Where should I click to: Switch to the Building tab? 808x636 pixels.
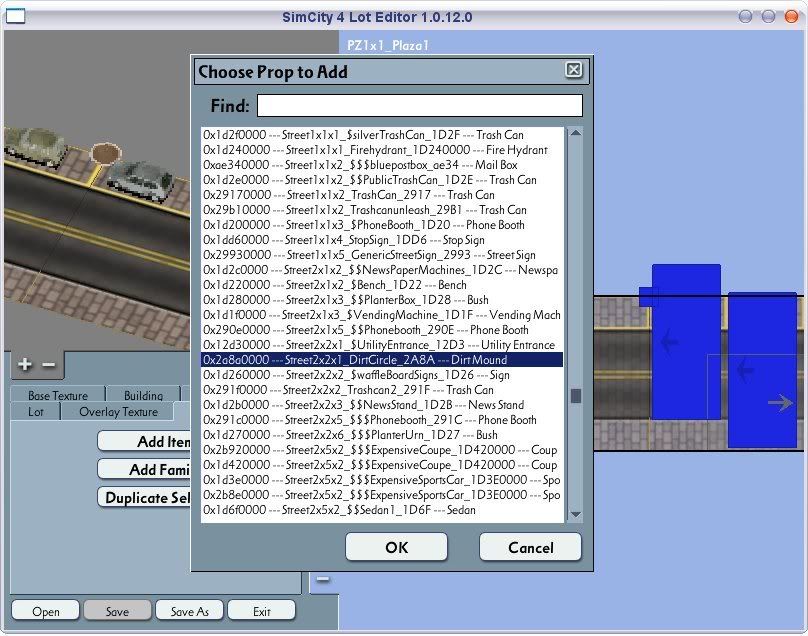143,395
